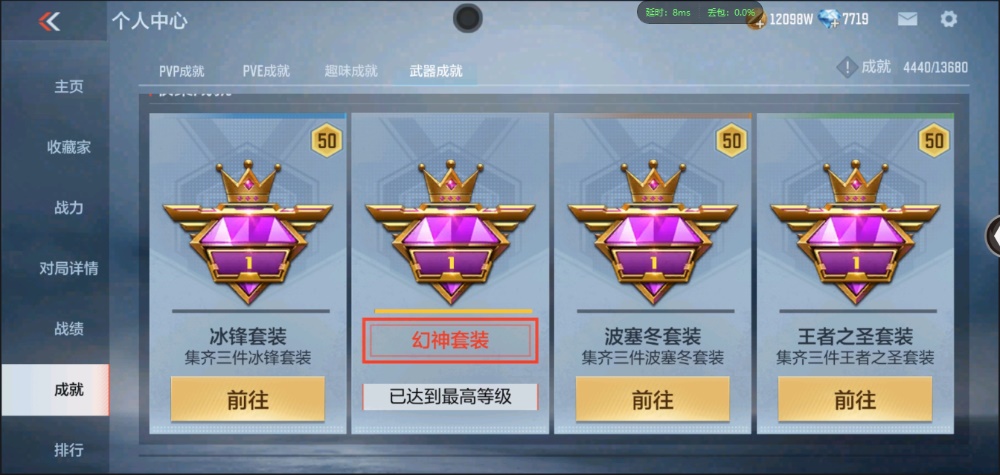Image resolution: width=1000 pixels, height=475 pixels.
Task: Open 收藏家 in the sidebar
Action: (68, 147)
